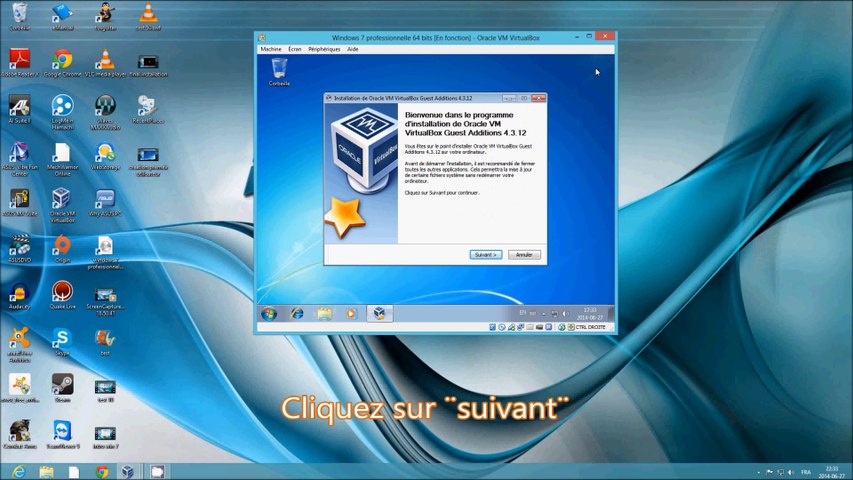The width and height of the screenshot is (853, 480).
Task: Open Google Chrome from the host taskbar
Action: pos(102,471)
